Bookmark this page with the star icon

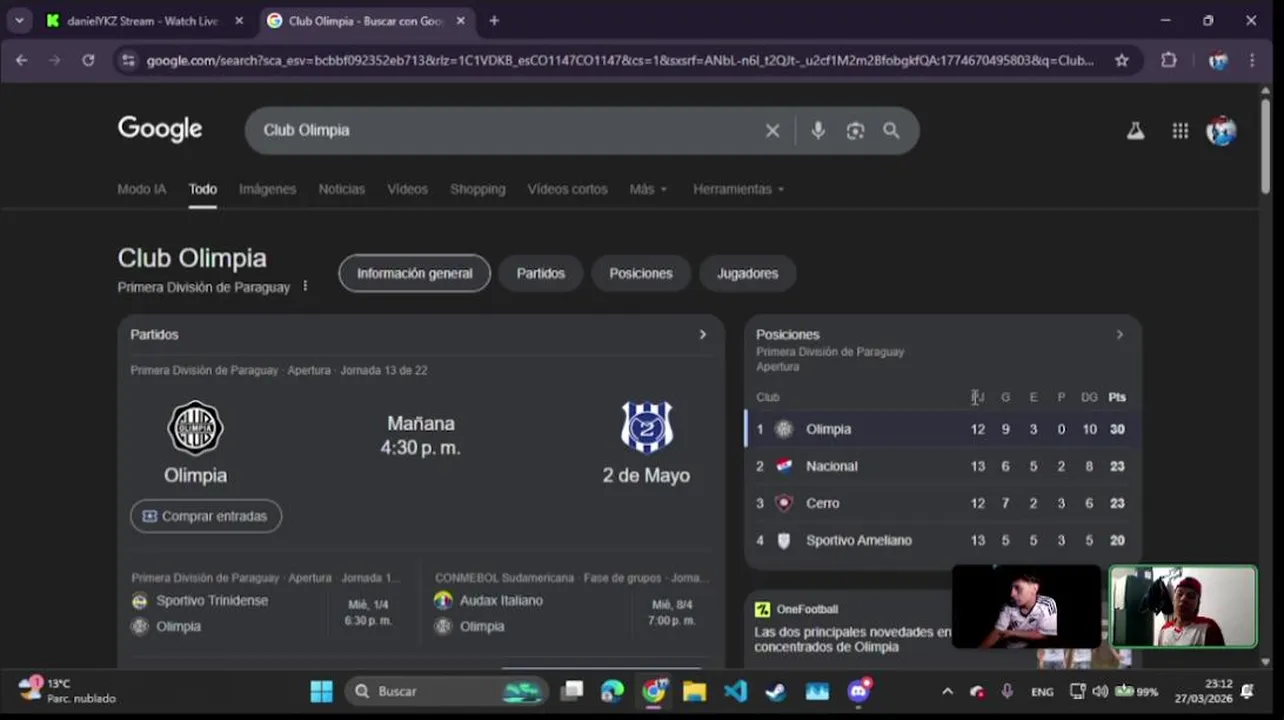(x=1122, y=60)
